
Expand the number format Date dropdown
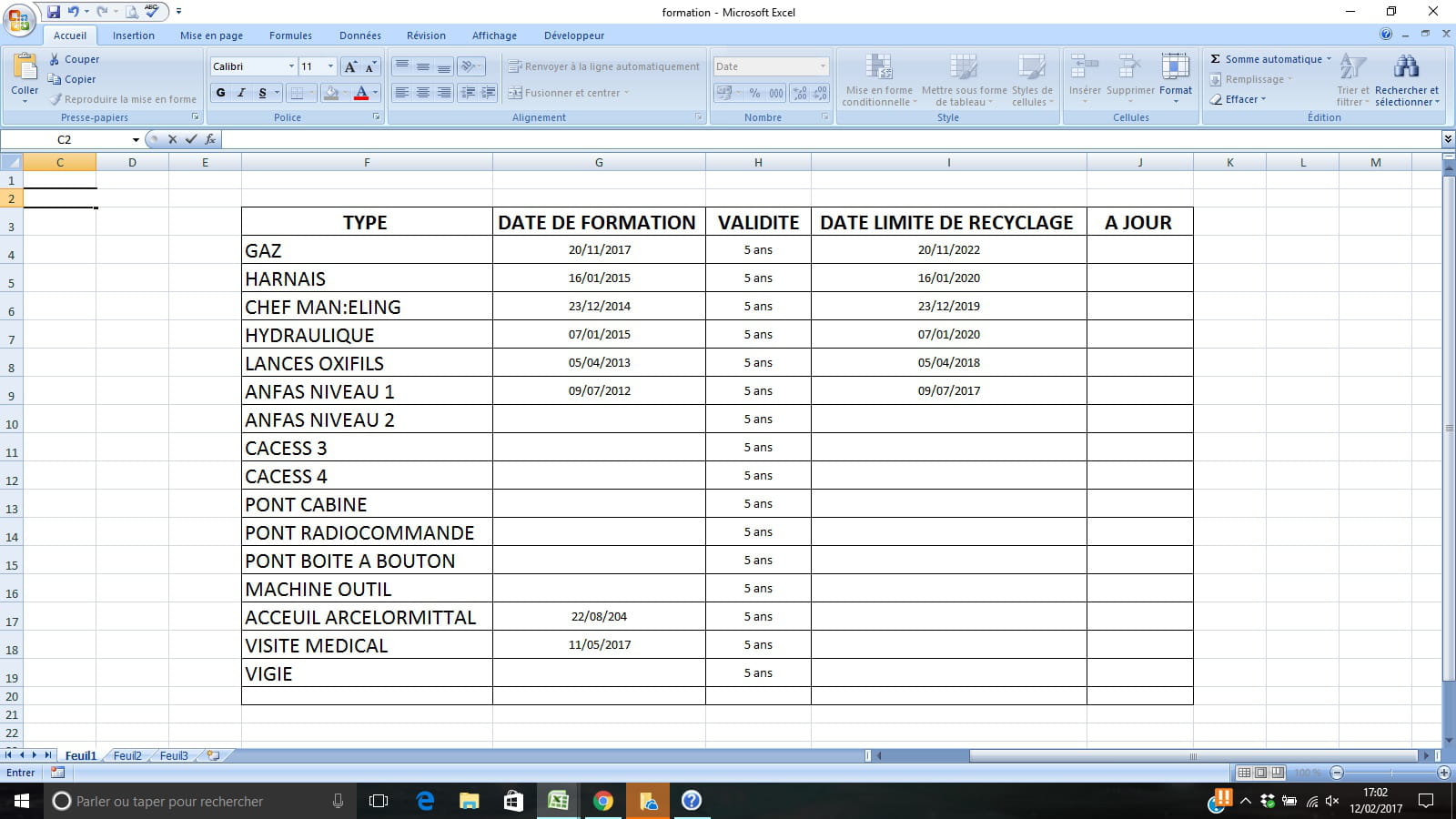823,66
